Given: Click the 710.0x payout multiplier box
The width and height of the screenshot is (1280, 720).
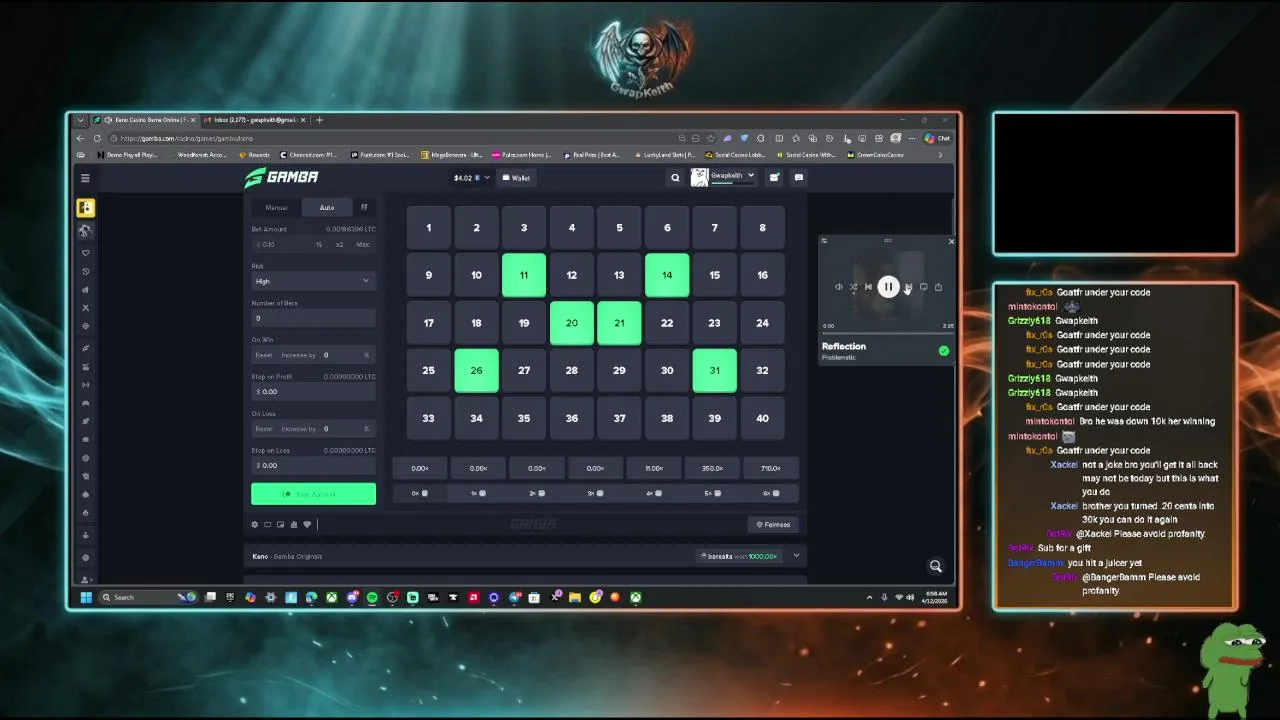Looking at the screenshot, I should 770,468.
